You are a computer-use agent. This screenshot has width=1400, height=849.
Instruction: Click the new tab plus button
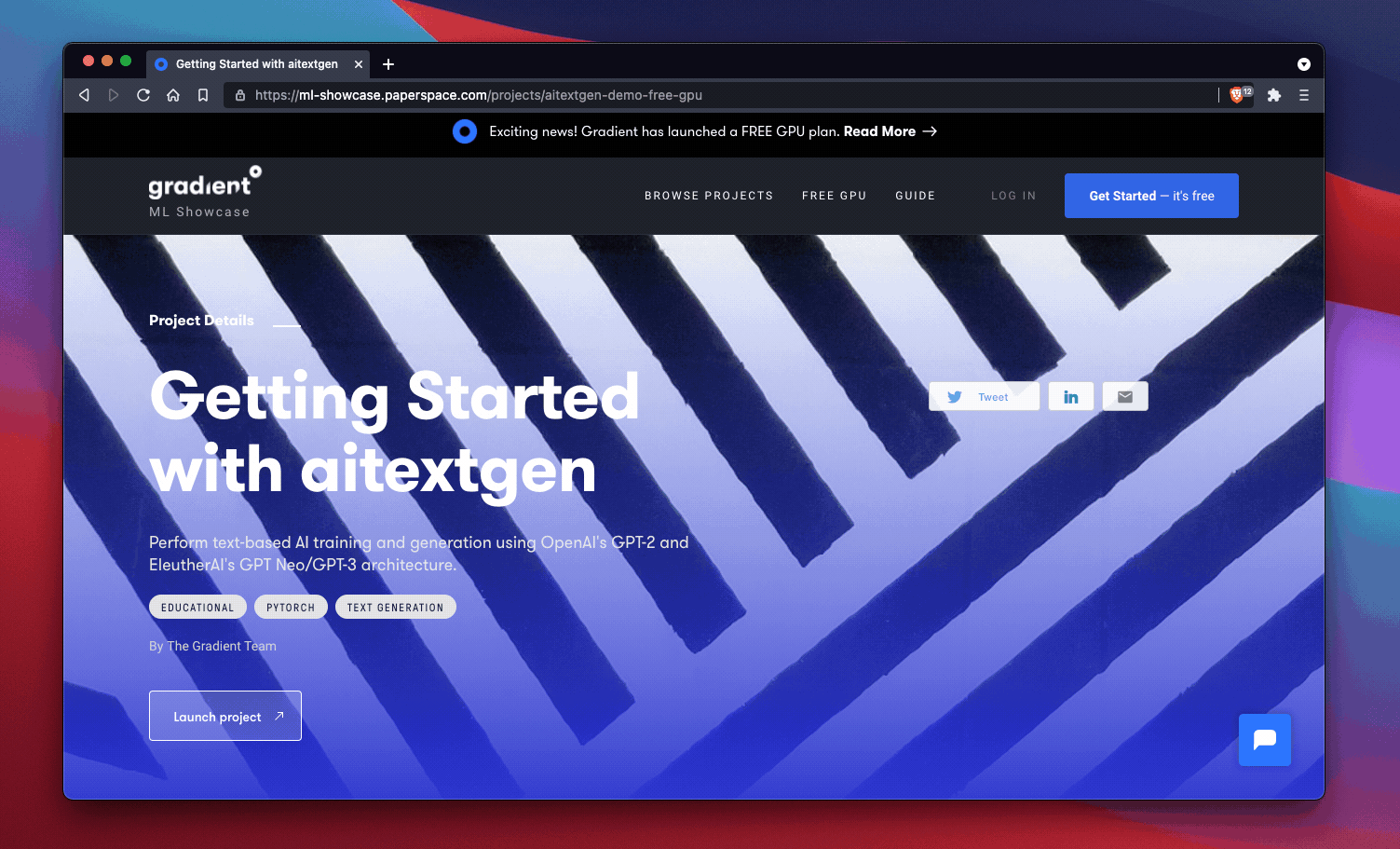coord(388,64)
